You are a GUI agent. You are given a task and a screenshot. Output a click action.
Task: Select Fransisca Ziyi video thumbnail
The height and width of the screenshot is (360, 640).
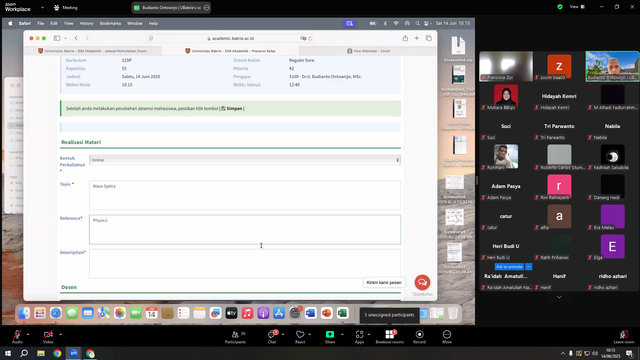pos(506,66)
